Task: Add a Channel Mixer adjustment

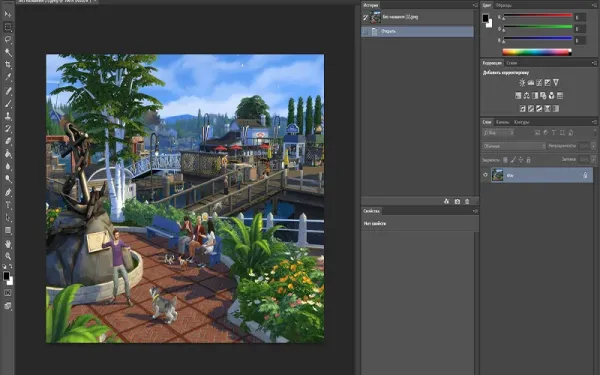Action: pos(552,96)
